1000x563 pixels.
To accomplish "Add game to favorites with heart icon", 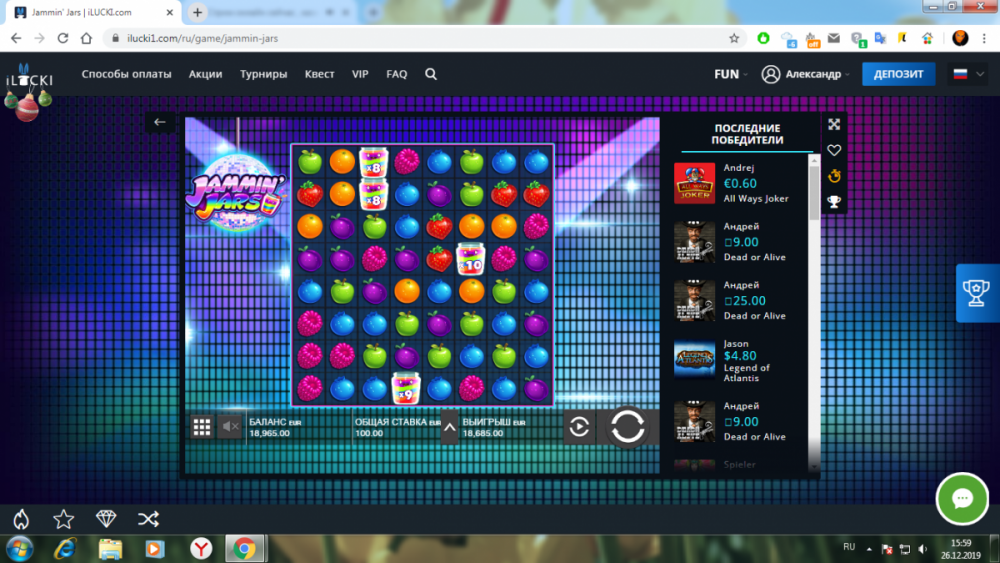I will coord(834,150).
